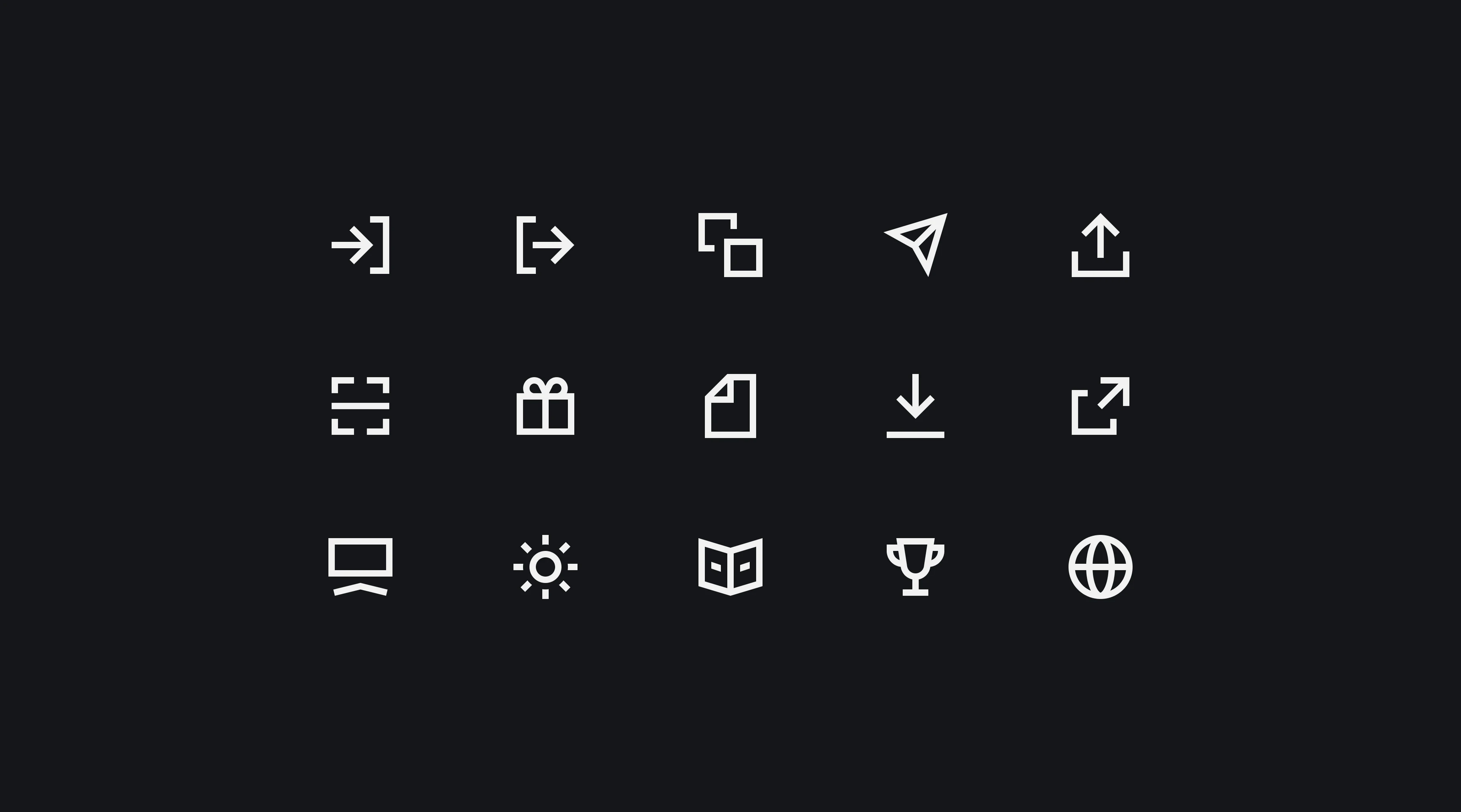
Task: Click the paper plane send icon
Action: [915, 245]
